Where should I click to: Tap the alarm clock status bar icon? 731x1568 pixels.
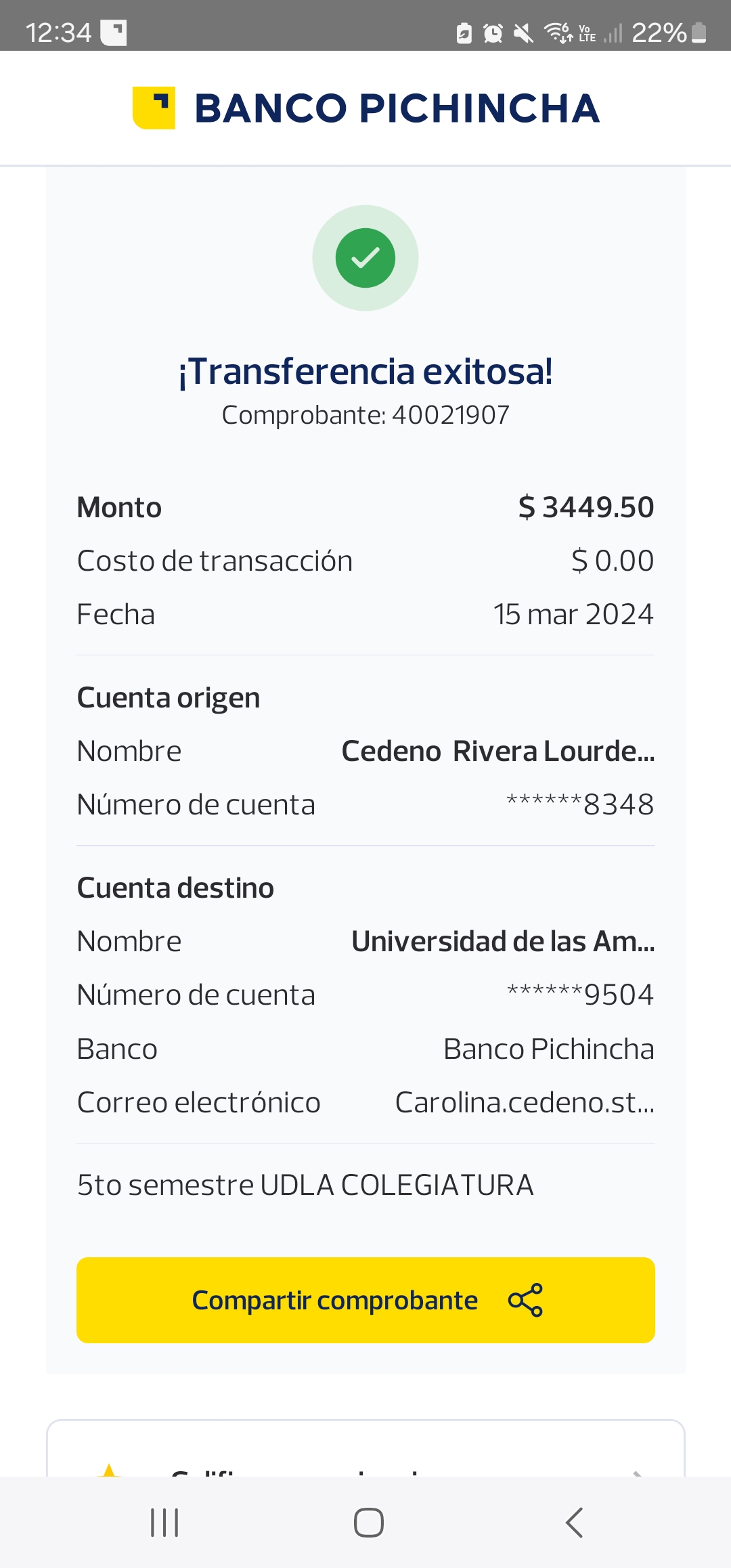click(493, 32)
